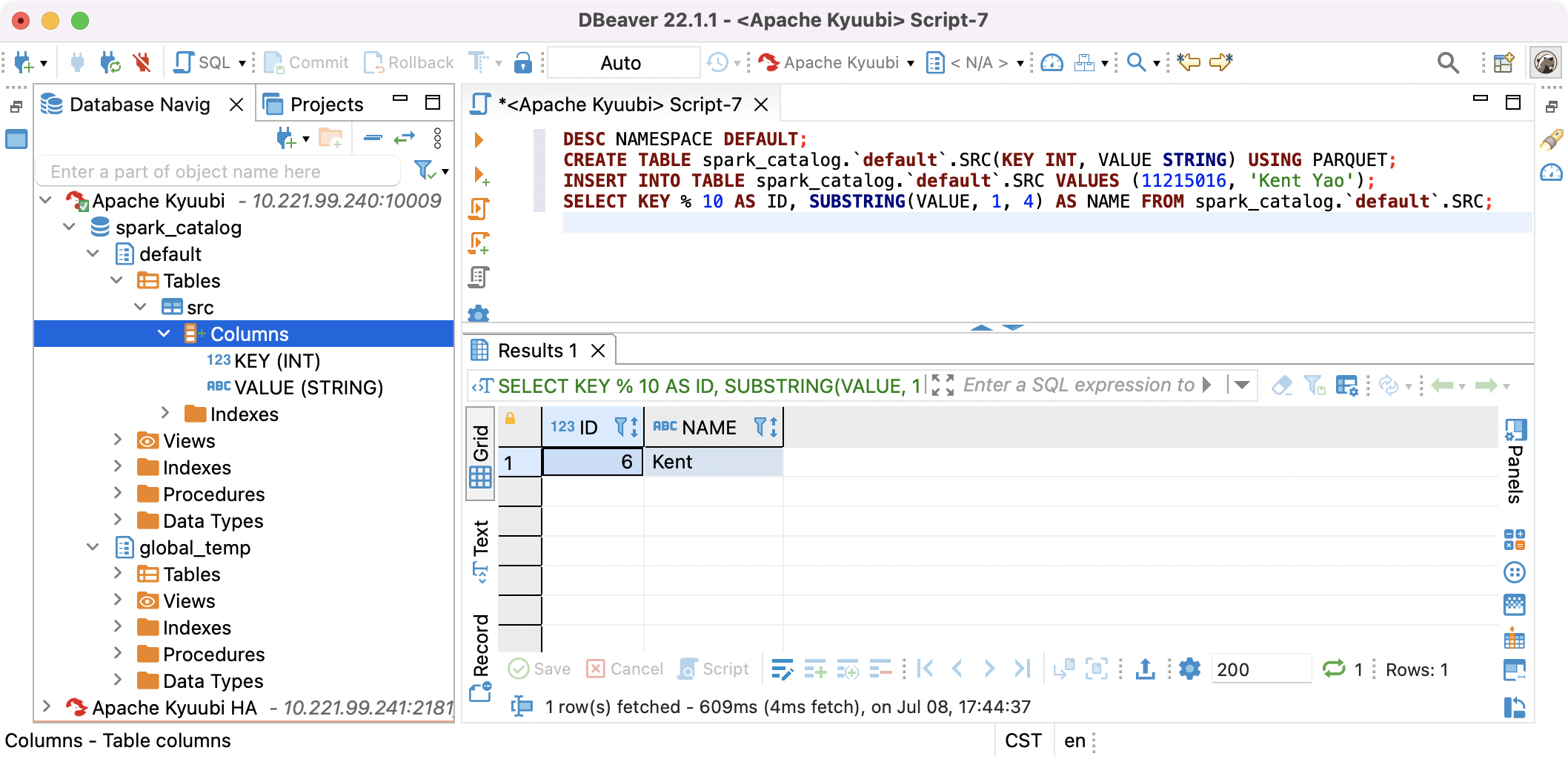
Task: Execute SQL statement with the orange arrow
Action: tap(479, 139)
